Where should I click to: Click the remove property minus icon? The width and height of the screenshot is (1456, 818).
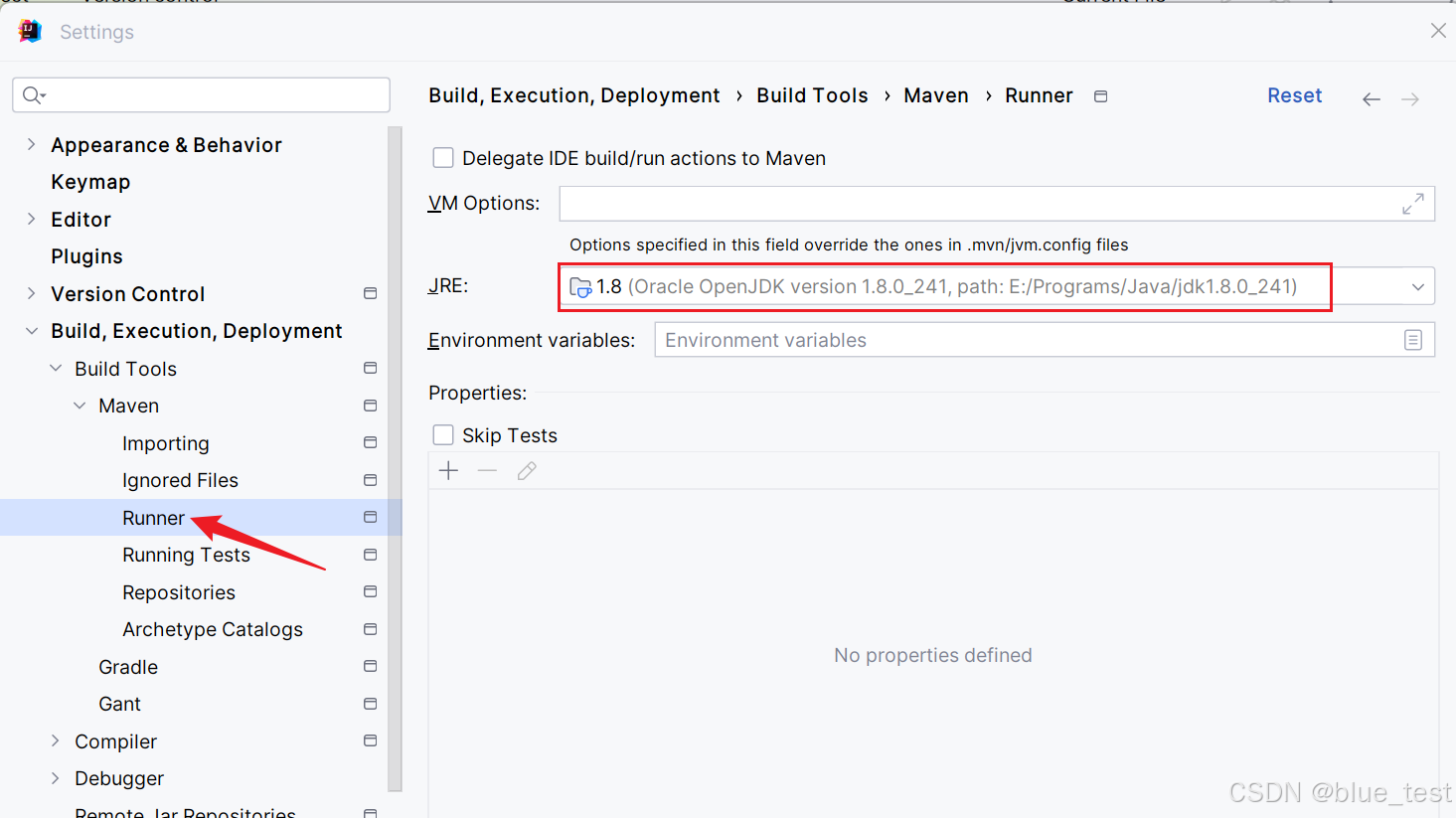487,470
